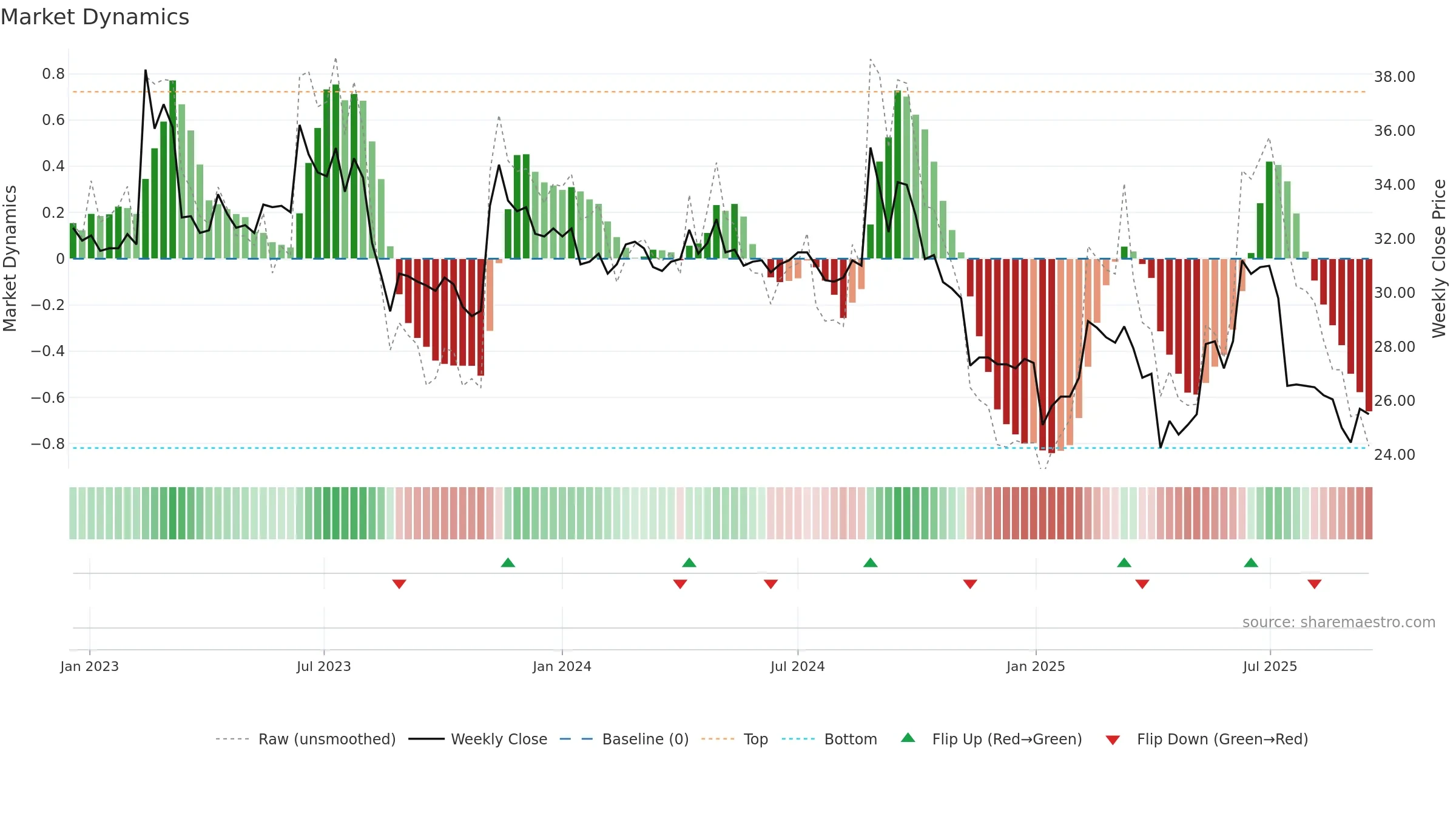Toggle the Raw (unsmoothed) legend entry
Image resolution: width=1456 pixels, height=819 pixels.
click(306, 739)
